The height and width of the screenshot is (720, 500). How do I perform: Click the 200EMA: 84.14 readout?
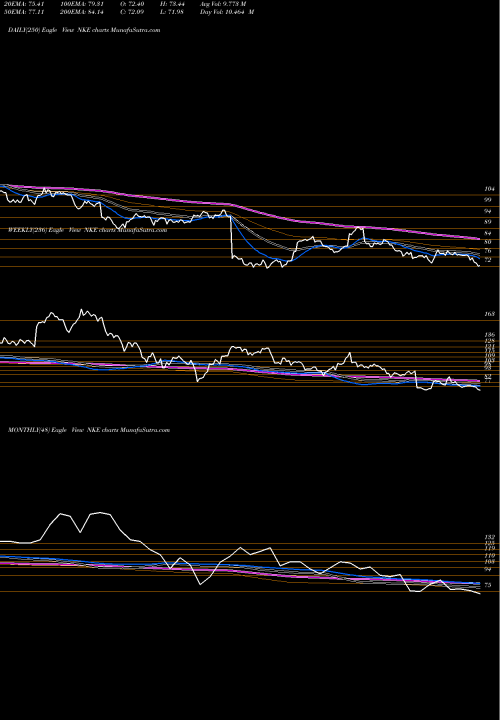click(81, 12)
